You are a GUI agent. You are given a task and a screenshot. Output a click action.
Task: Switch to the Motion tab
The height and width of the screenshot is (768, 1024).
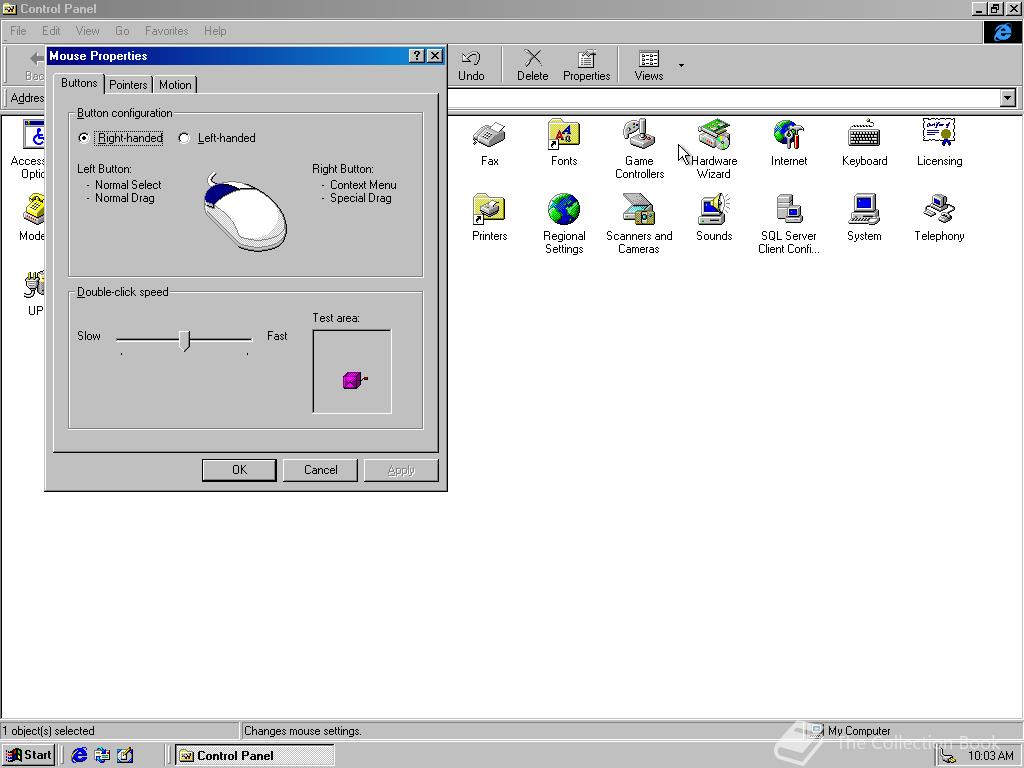[175, 85]
